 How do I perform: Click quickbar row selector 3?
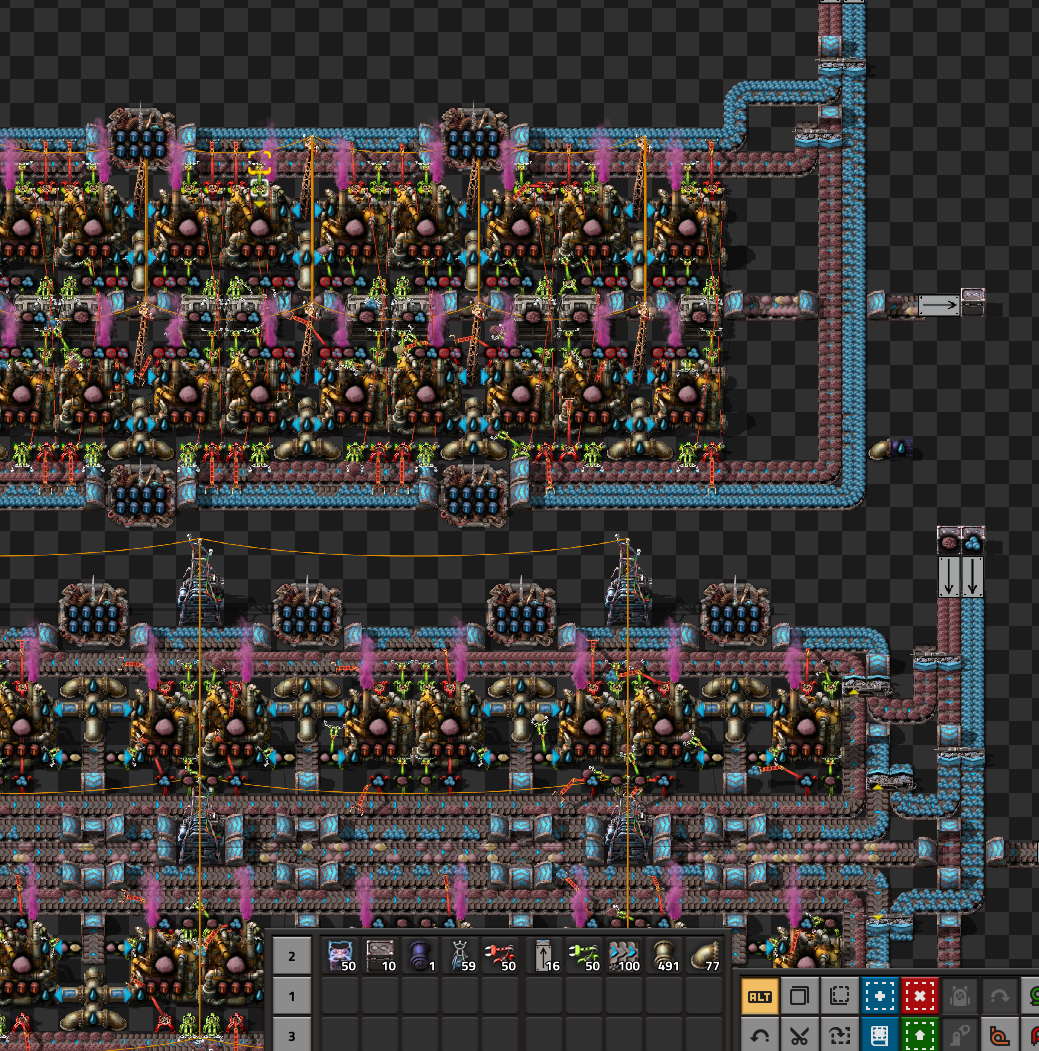pyautogui.click(x=292, y=1036)
